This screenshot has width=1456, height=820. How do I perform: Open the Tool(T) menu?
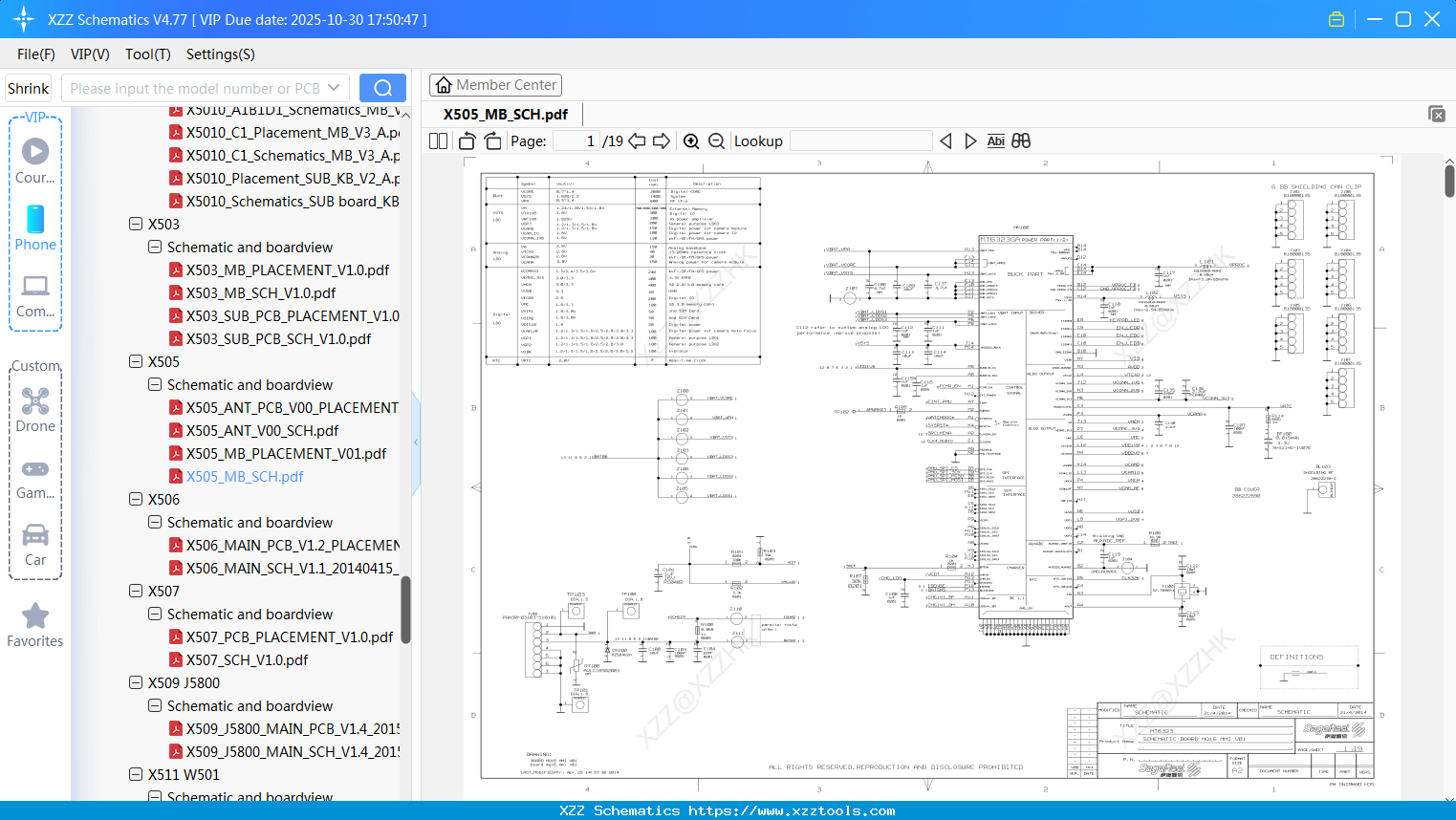tap(147, 54)
